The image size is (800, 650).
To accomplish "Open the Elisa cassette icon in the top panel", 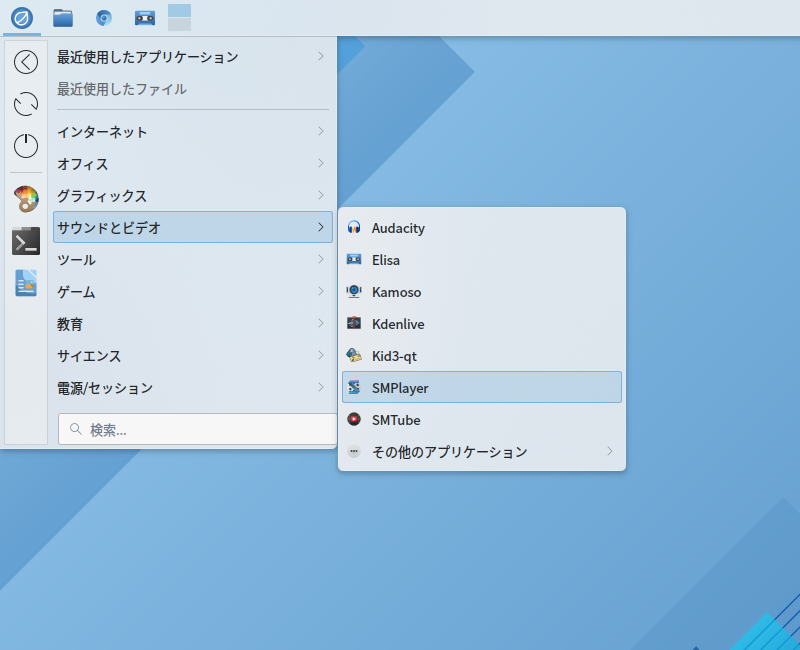I will coord(145,18).
